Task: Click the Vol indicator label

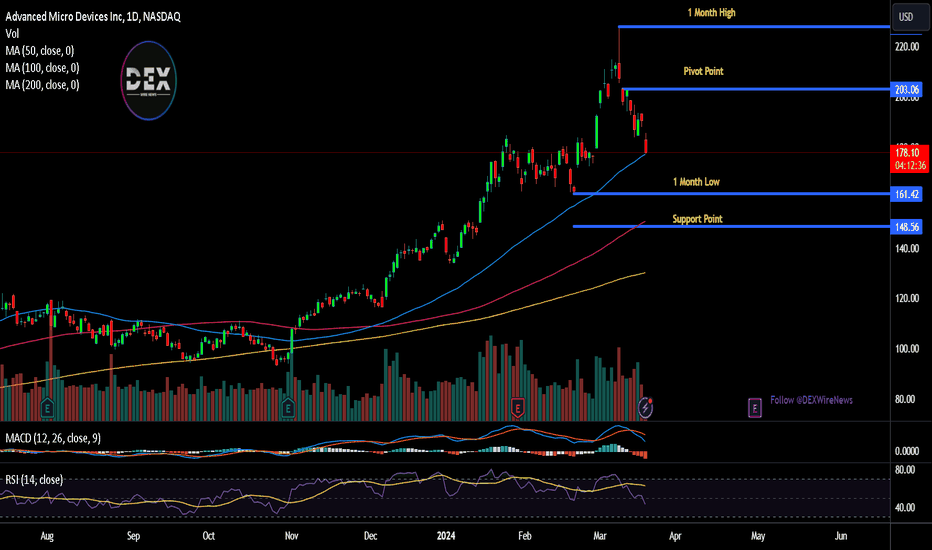Action: click(x=12, y=34)
